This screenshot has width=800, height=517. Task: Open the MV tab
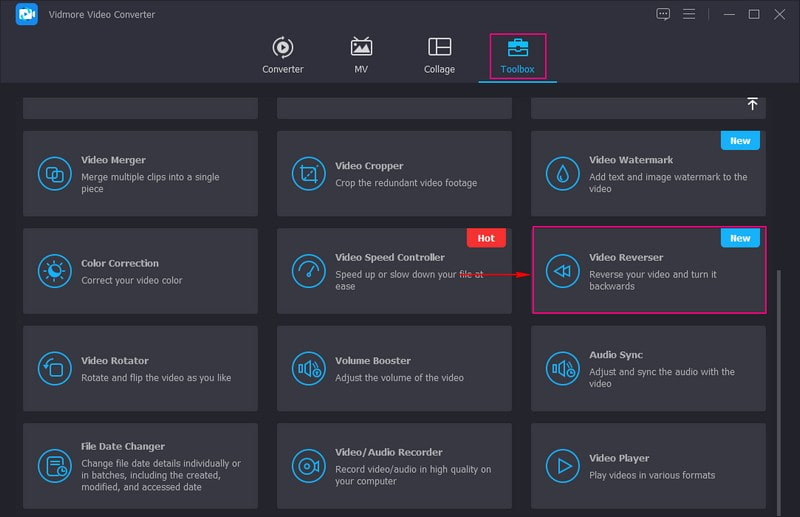(361, 55)
